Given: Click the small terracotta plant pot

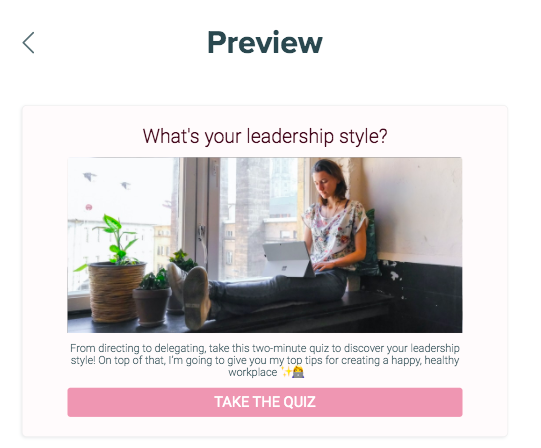Looking at the screenshot, I should click(152, 306).
